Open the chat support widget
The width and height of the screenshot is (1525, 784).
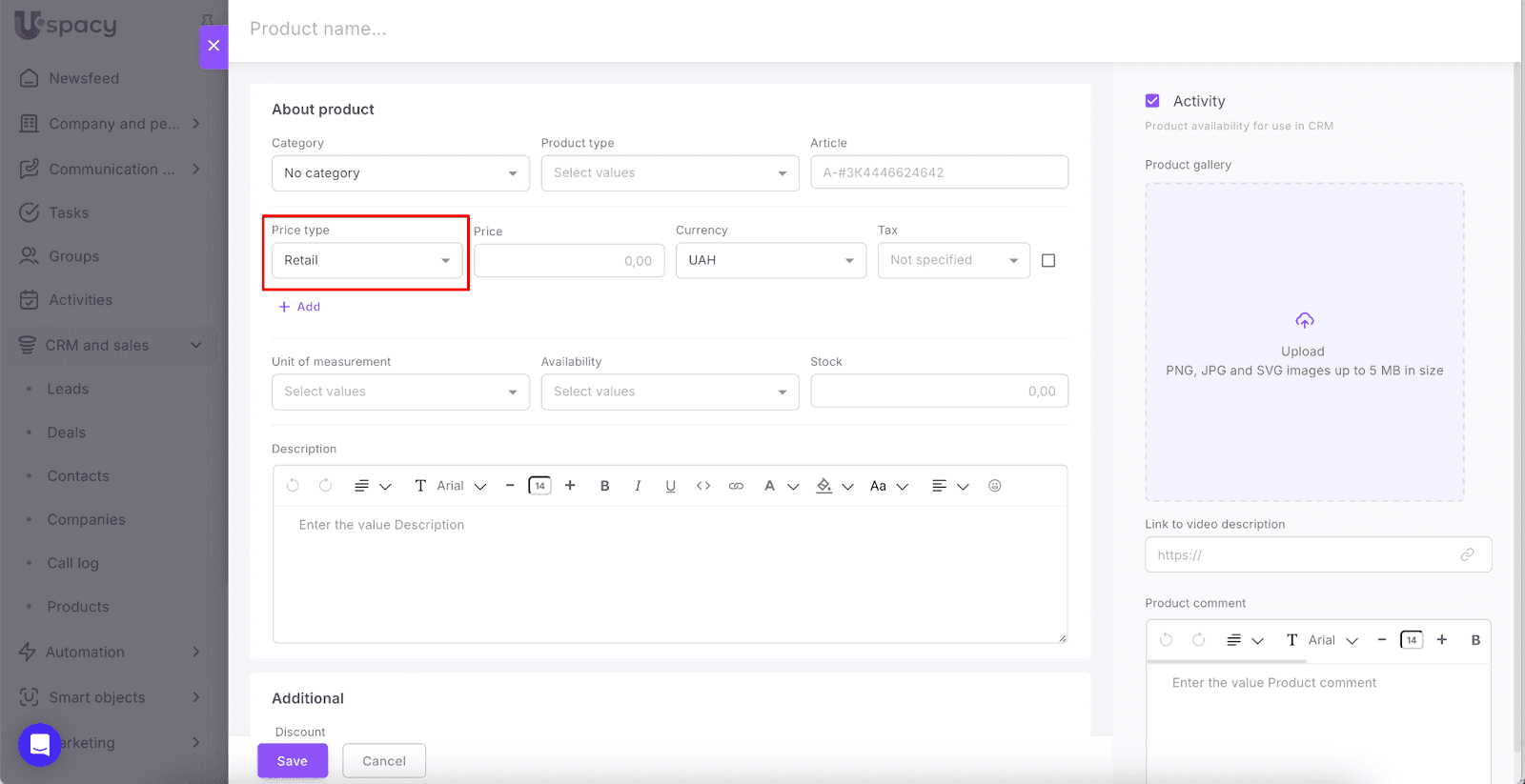click(x=40, y=745)
